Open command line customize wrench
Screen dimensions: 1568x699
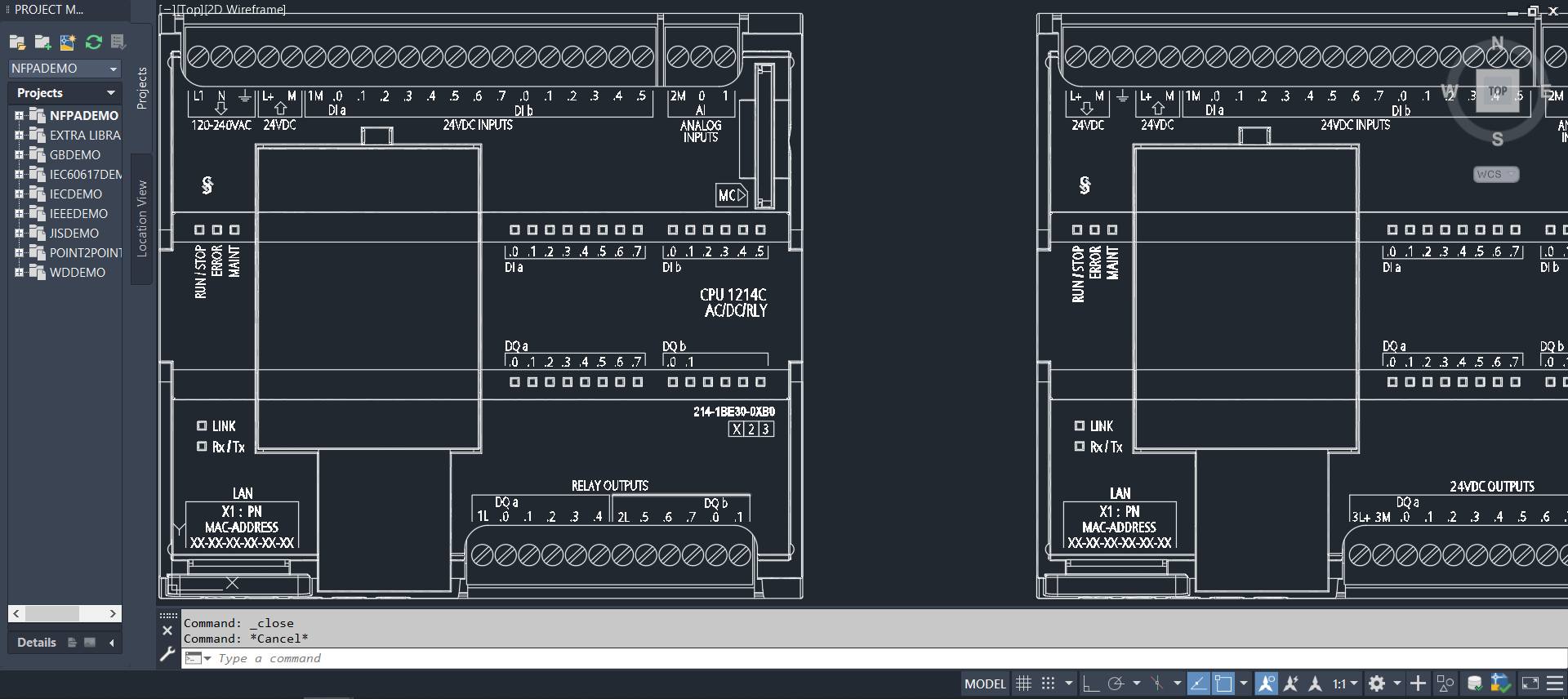click(167, 654)
